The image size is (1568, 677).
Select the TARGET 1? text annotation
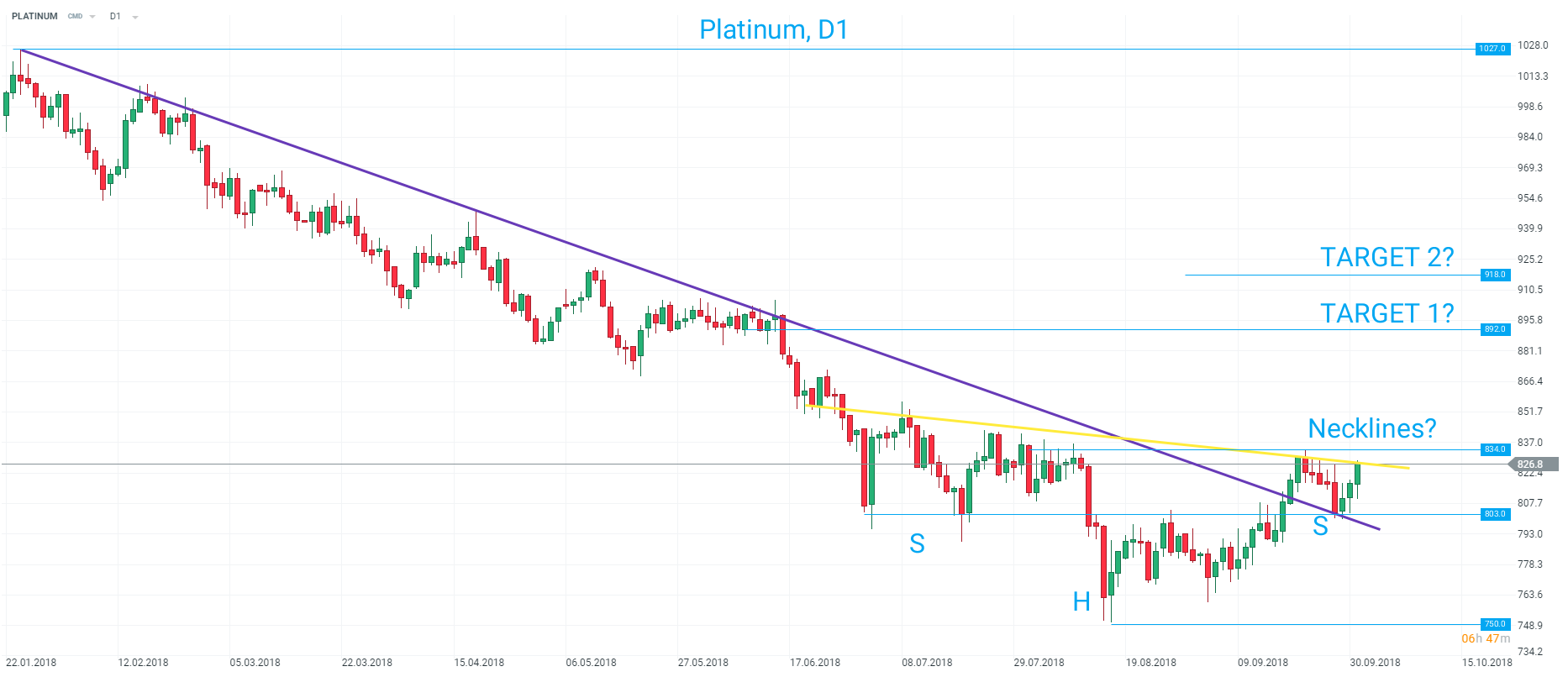tap(1386, 313)
